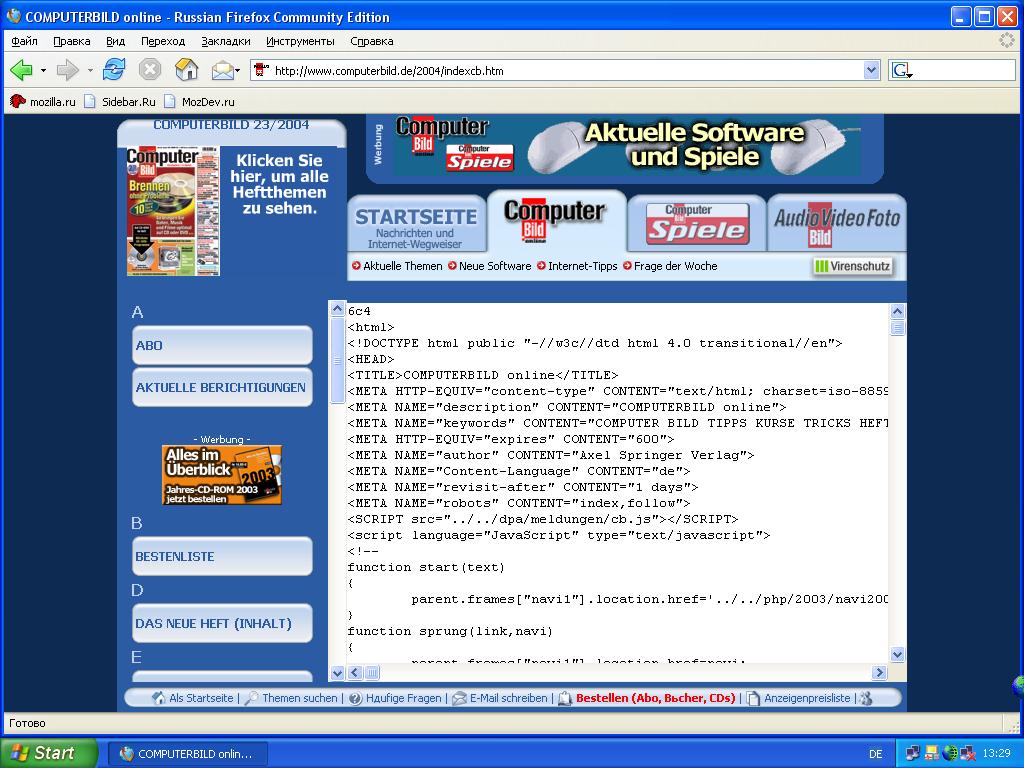Expand the address bar URL dropdown
Image resolution: width=1024 pixels, height=768 pixels.
tap(871, 71)
